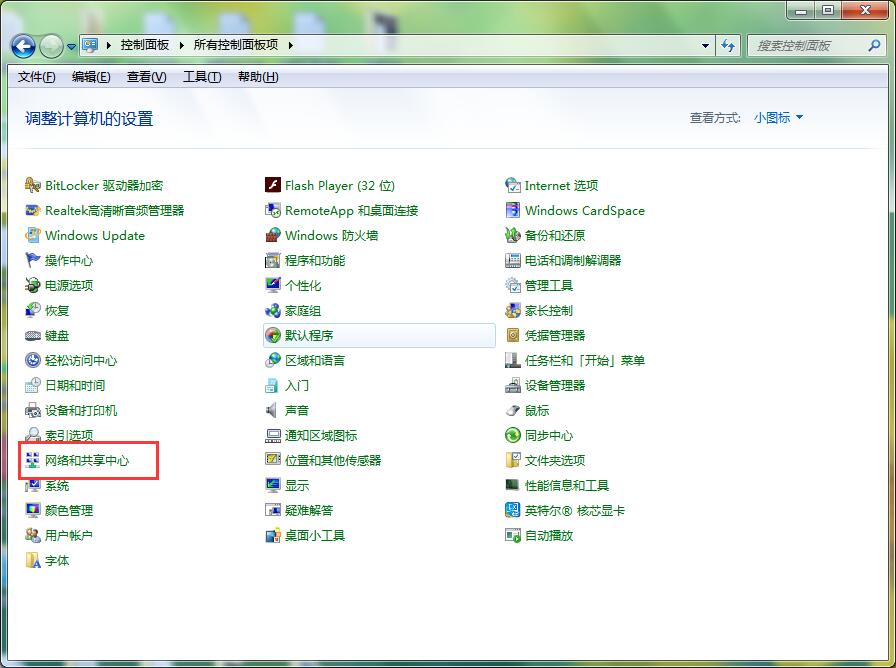Click the 控制面板 breadcrumb

pos(145,45)
